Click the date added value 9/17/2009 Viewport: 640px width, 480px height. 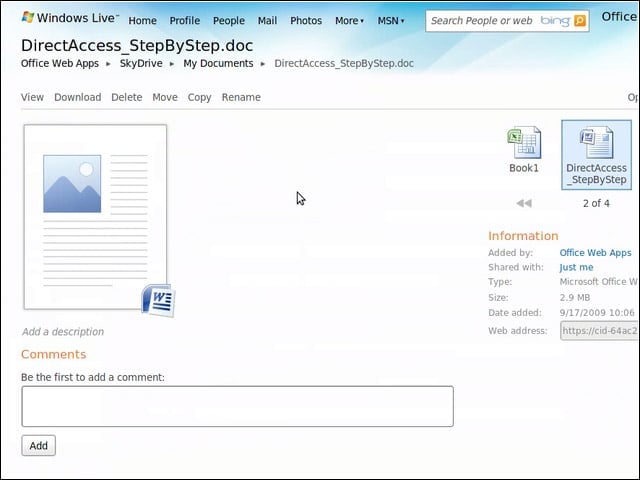pyautogui.click(x=597, y=313)
